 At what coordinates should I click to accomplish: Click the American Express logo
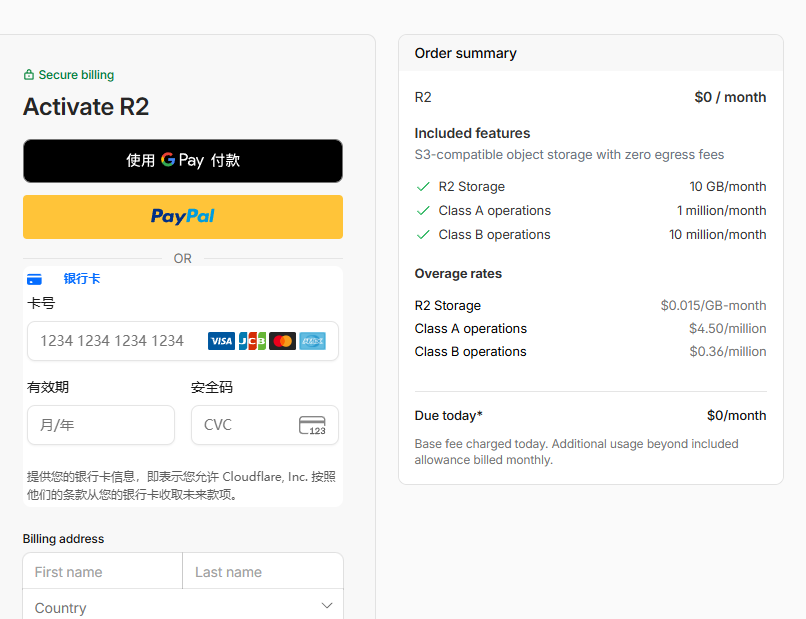(313, 341)
